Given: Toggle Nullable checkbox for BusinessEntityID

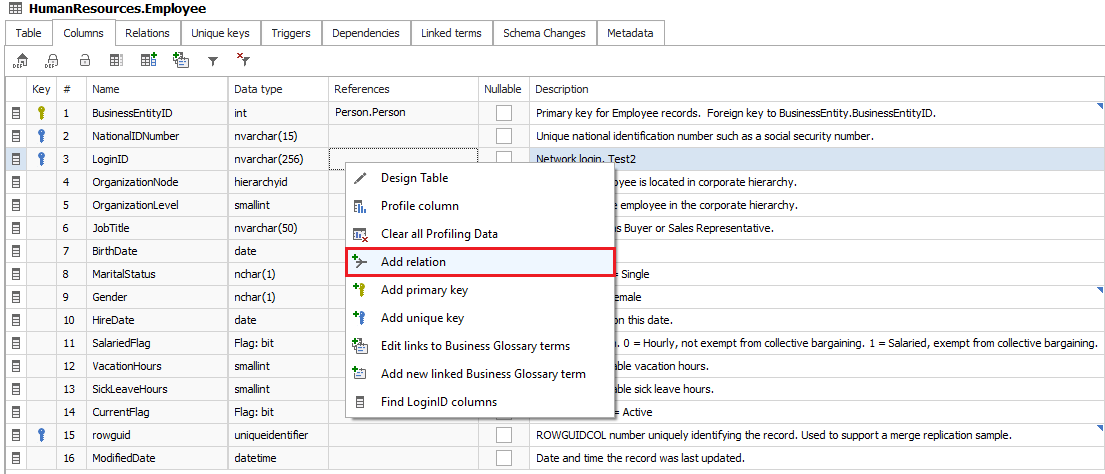Looking at the screenshot, I should (504, 113).
